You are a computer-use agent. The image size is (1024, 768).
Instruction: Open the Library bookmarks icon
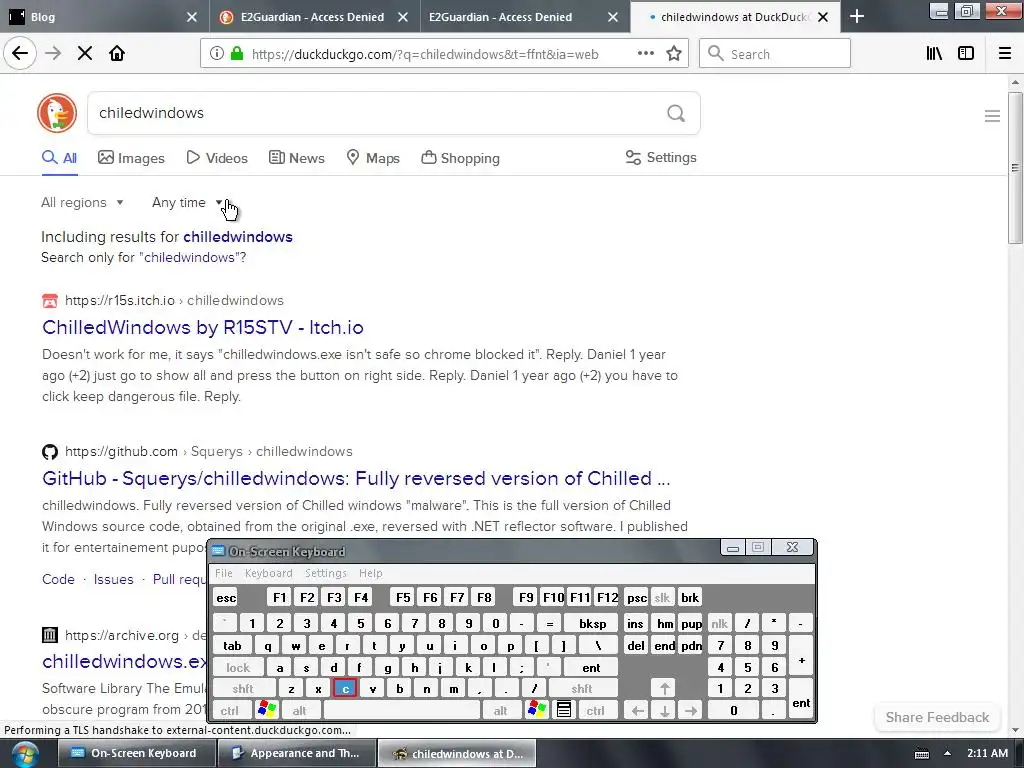point(934,54)
